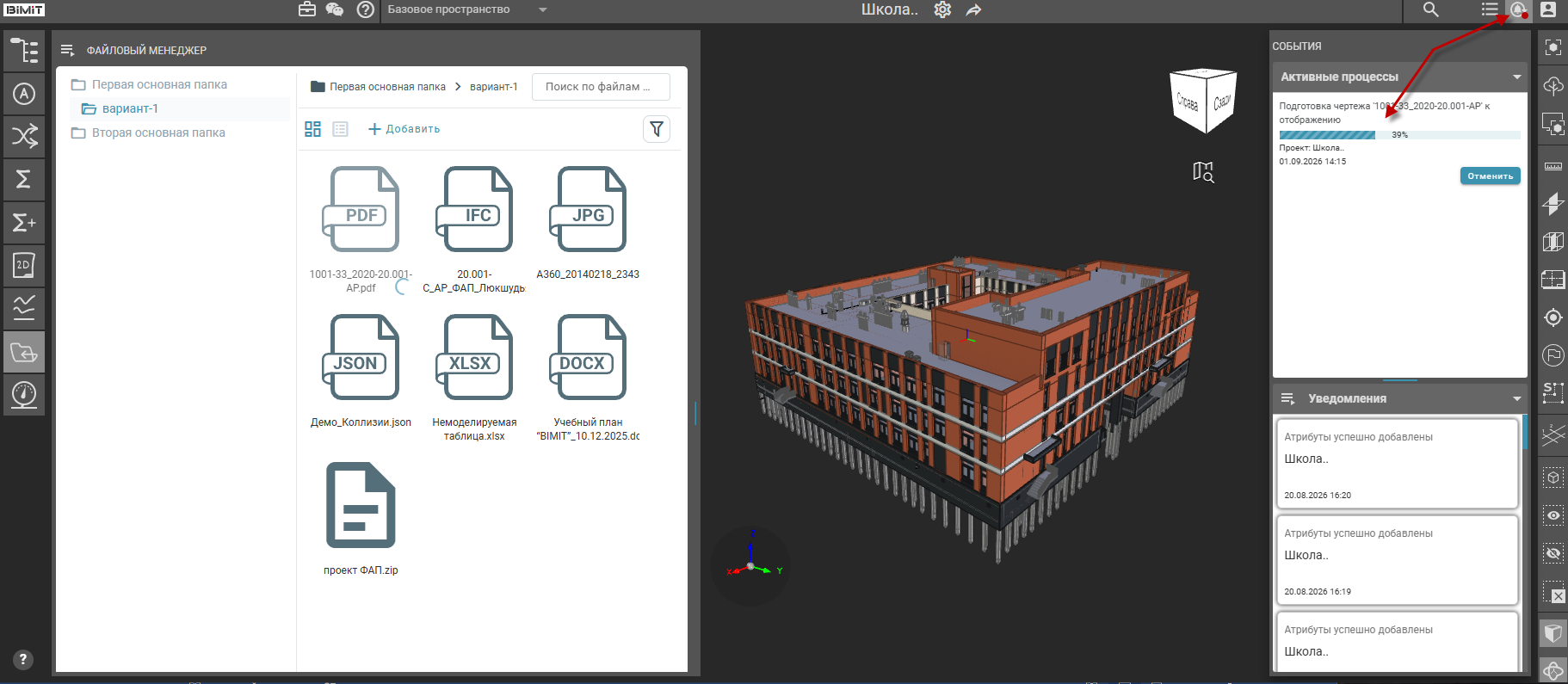The width and height of the screenshot is (1568, 684).
Task: Click the filter files funnel button
Action: [657, 129]
